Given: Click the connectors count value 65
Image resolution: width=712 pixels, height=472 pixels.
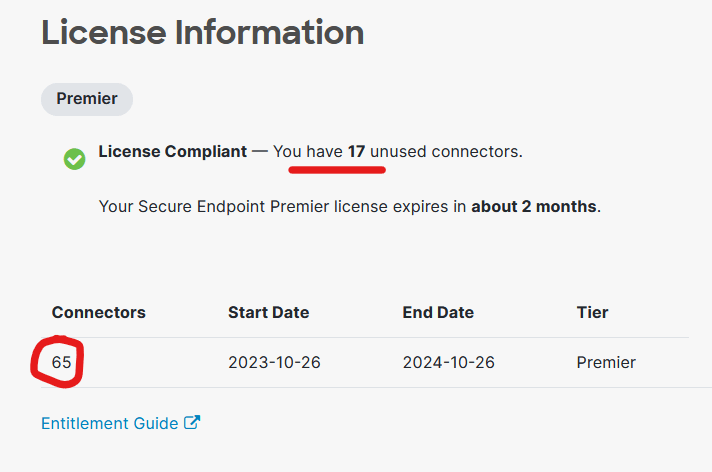Looking at the screenshot, I should pyautogui.click(x=62, y=362).
